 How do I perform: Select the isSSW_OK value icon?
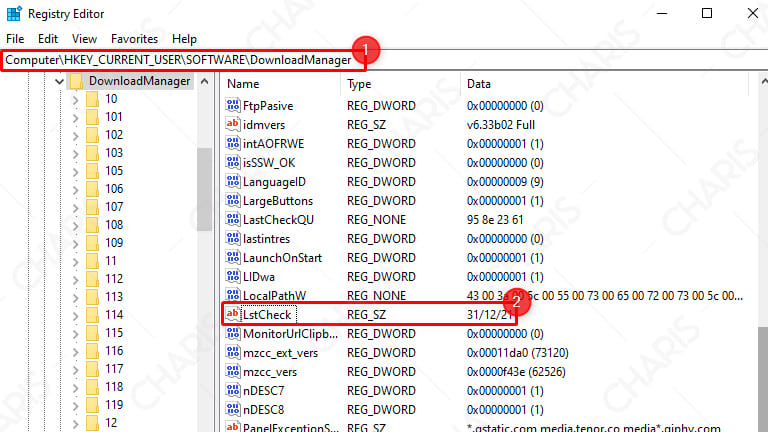[x=233, y=162]
